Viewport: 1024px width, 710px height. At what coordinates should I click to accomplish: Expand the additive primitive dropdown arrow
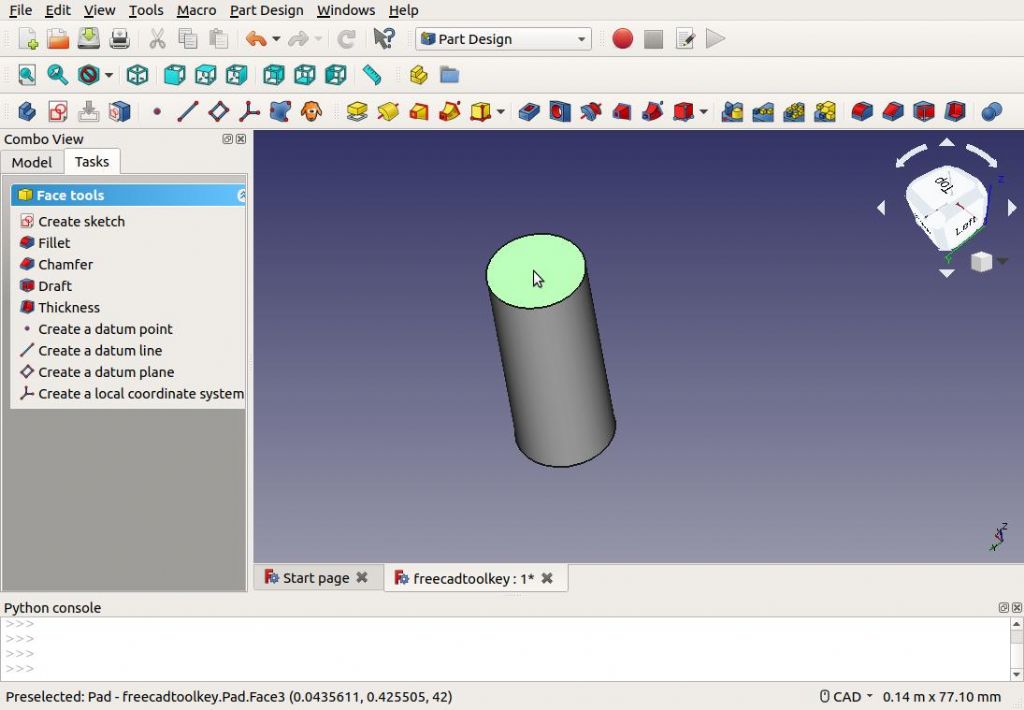click(x=500, y=112)
